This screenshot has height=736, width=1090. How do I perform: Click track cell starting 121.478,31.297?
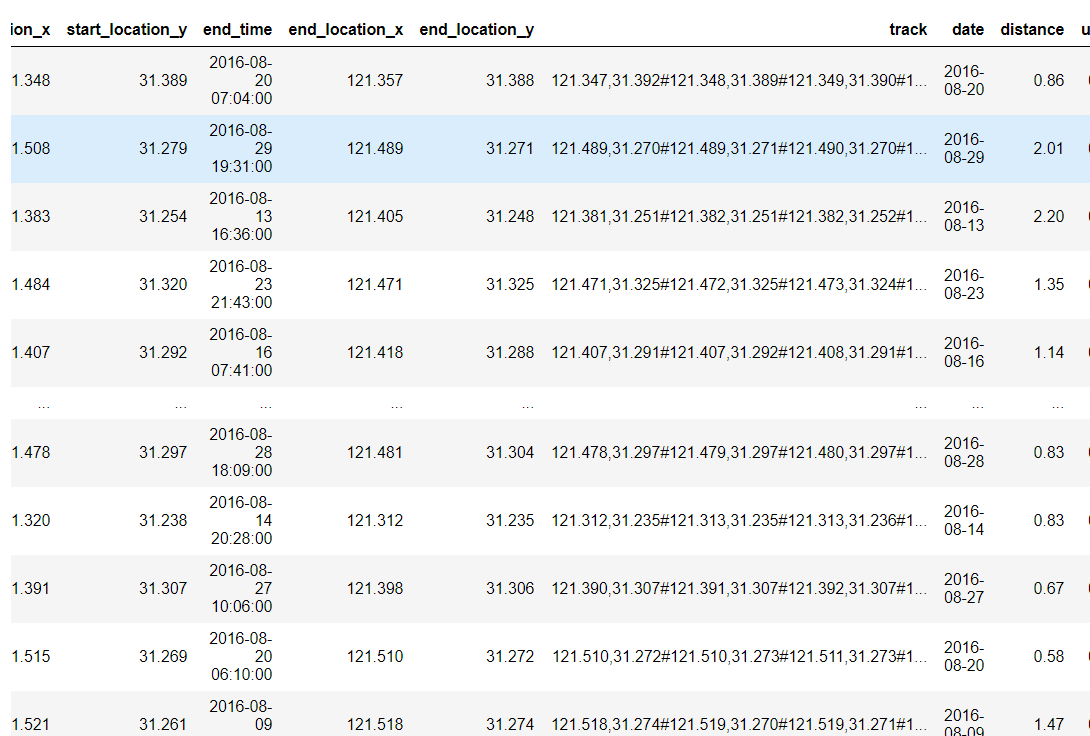click(x=739, y=452)
